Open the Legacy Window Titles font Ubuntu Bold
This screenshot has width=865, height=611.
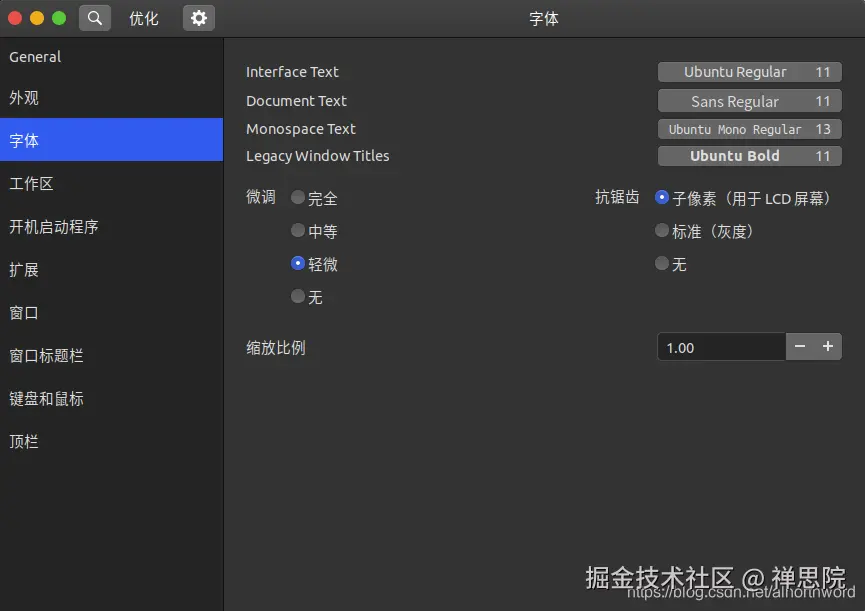(748, 155)
